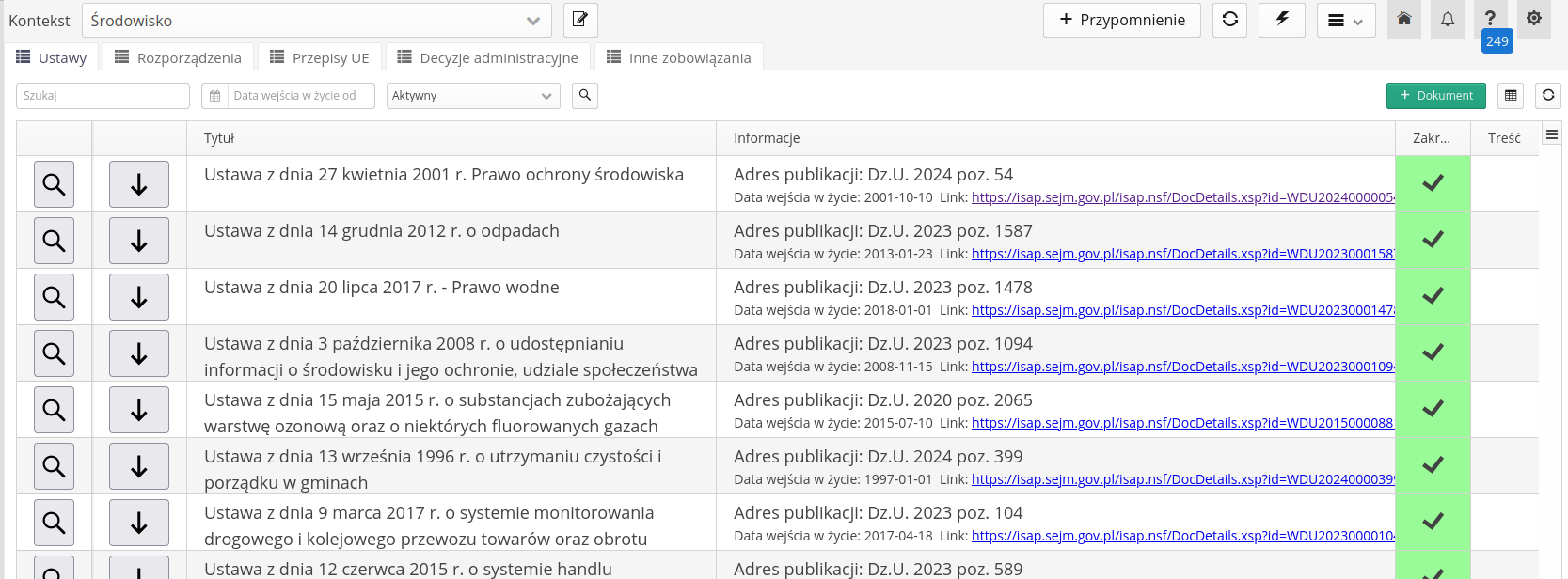The width and height of the screenshot is (1568, 579).
Task: Click the green Dokument button
Action: pyautogui.click(x=1435, y=96)
